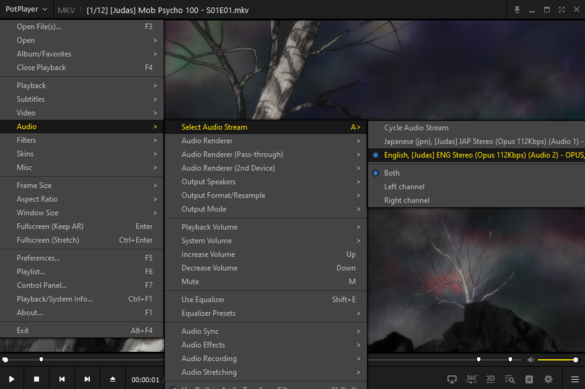The height and width of the screenshot is (389, 585).
Task: Expand the Audio Renderer submenu
Action: pos(266,141)
